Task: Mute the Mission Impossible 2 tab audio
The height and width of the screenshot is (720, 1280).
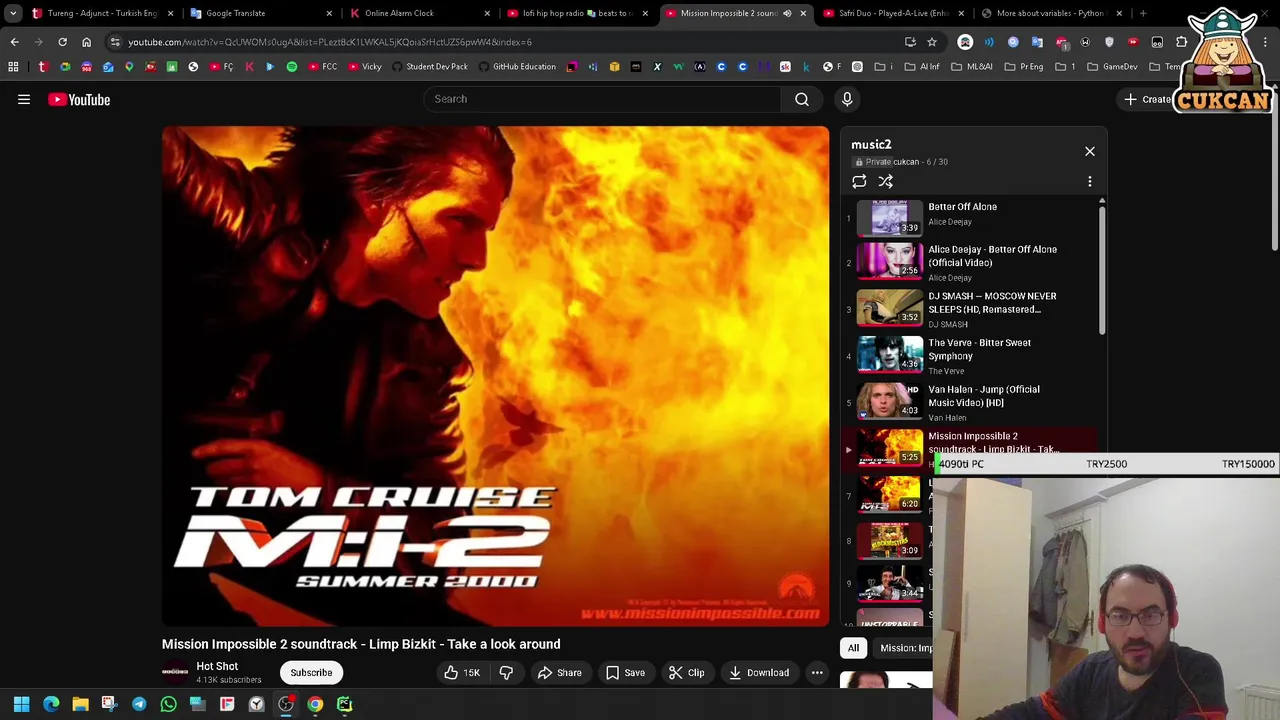Action: 787,13
